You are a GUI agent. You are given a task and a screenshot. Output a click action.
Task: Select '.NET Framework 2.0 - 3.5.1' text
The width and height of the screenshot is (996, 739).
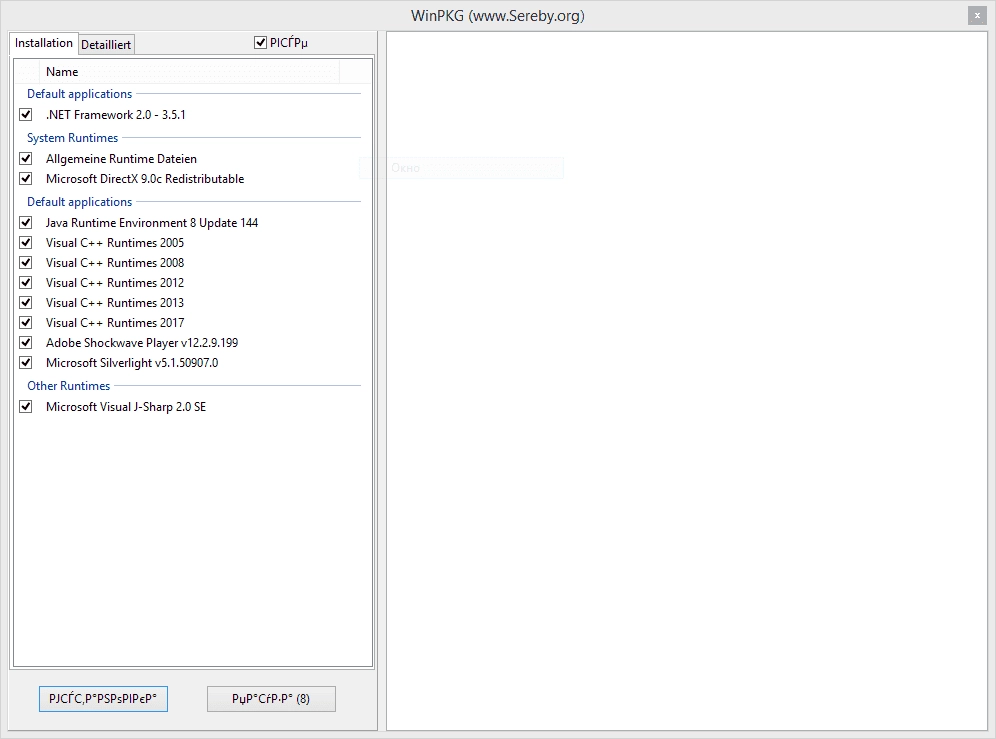(116, 115)
